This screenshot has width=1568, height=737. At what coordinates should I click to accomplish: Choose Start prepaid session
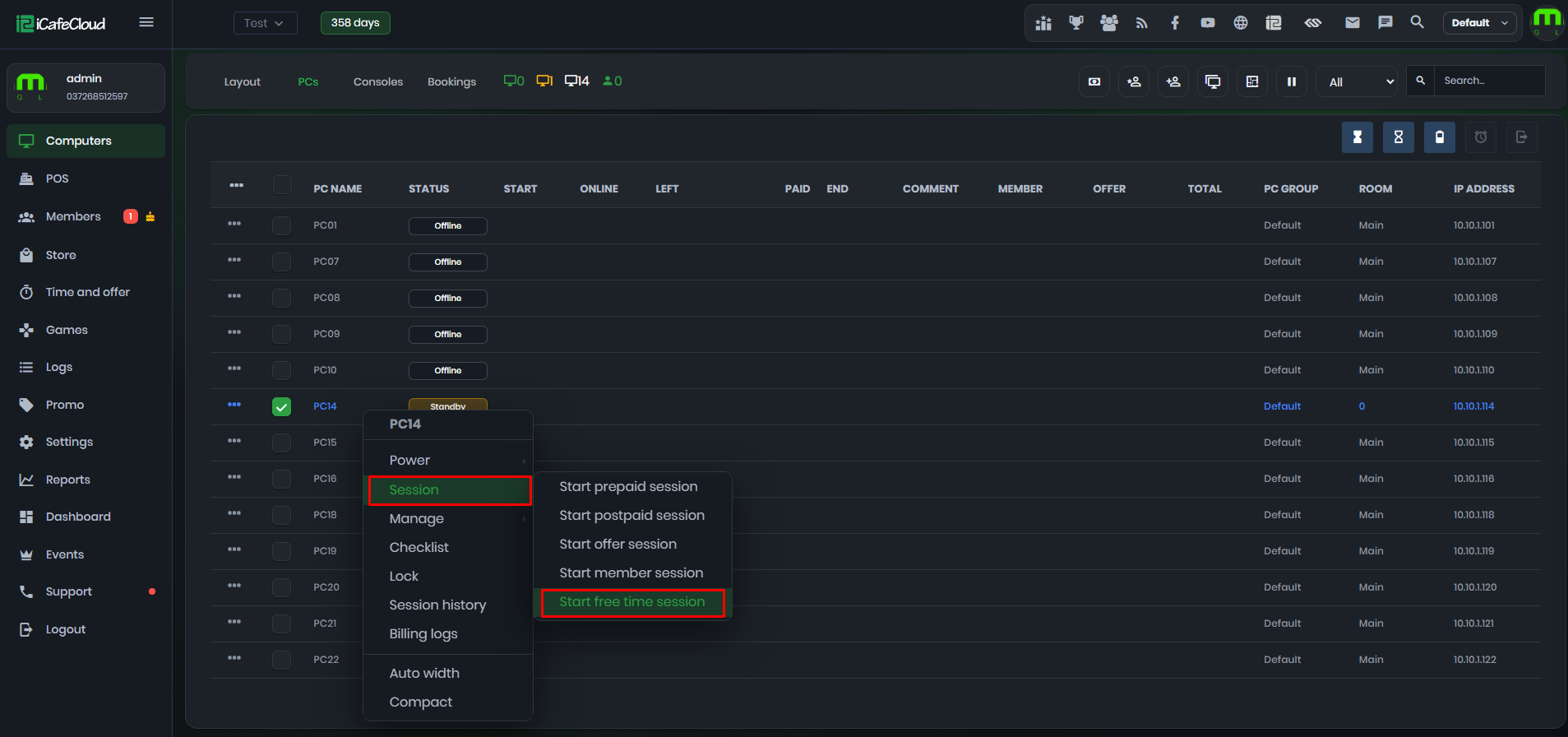coord(632,487)
